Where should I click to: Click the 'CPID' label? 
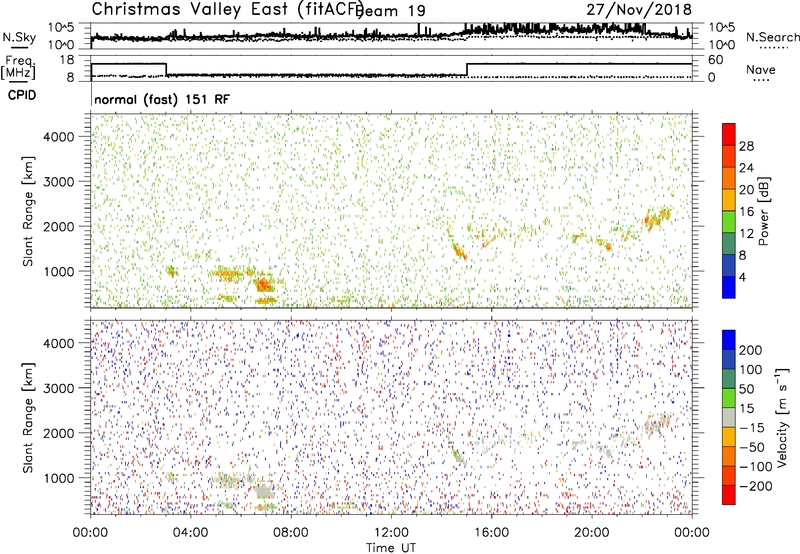(x=22, y=95)
